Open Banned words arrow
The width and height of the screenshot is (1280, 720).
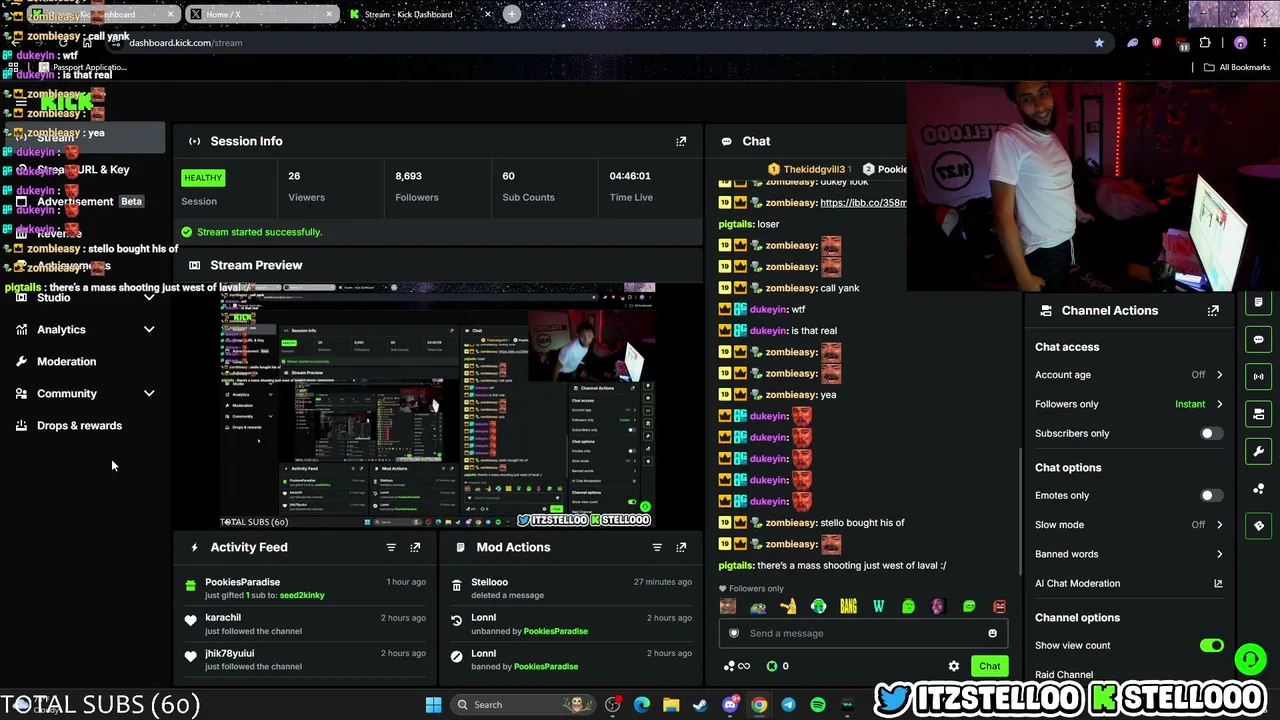1219,554
